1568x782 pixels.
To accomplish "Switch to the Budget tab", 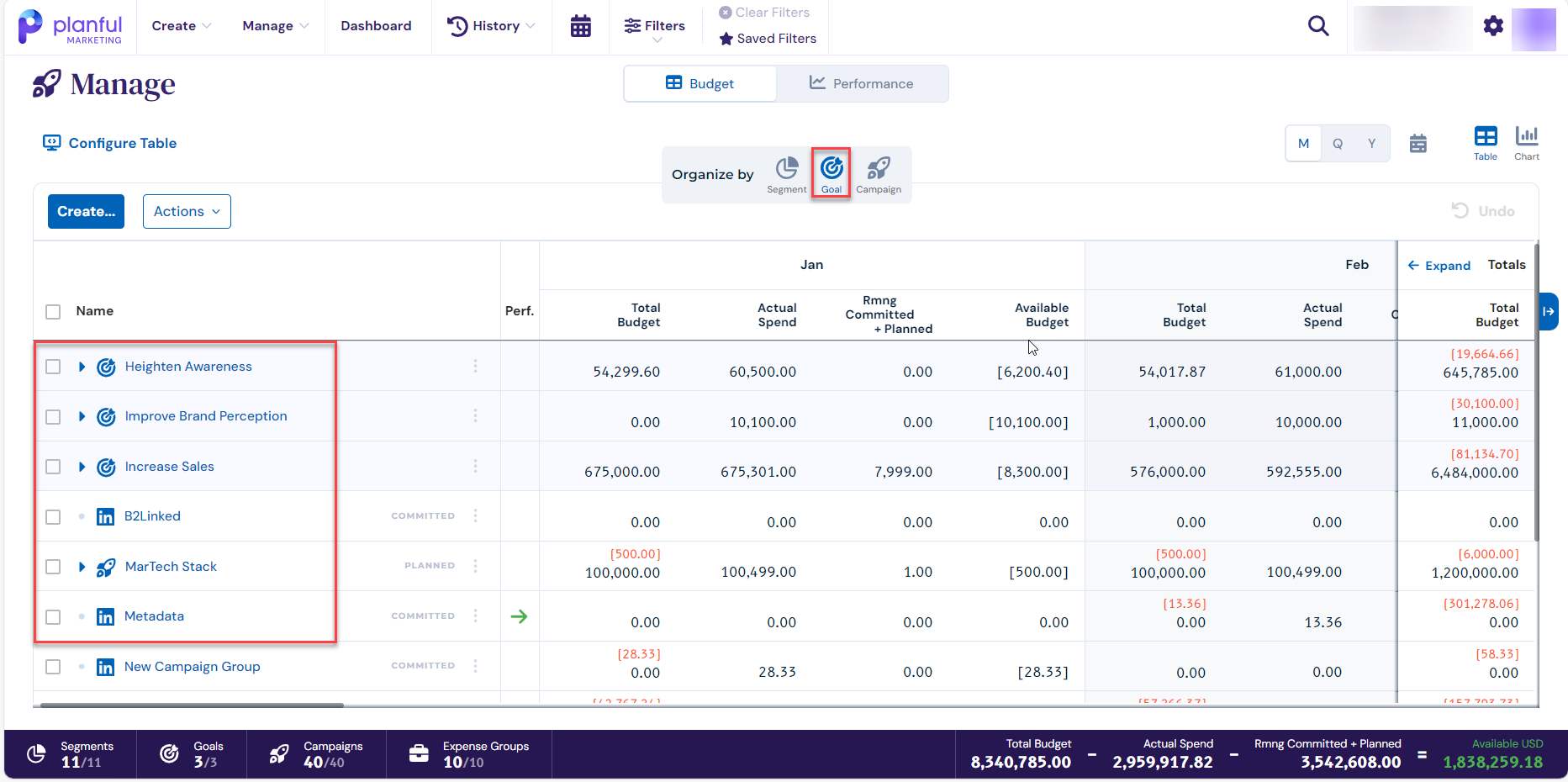I will coord(700,84).
